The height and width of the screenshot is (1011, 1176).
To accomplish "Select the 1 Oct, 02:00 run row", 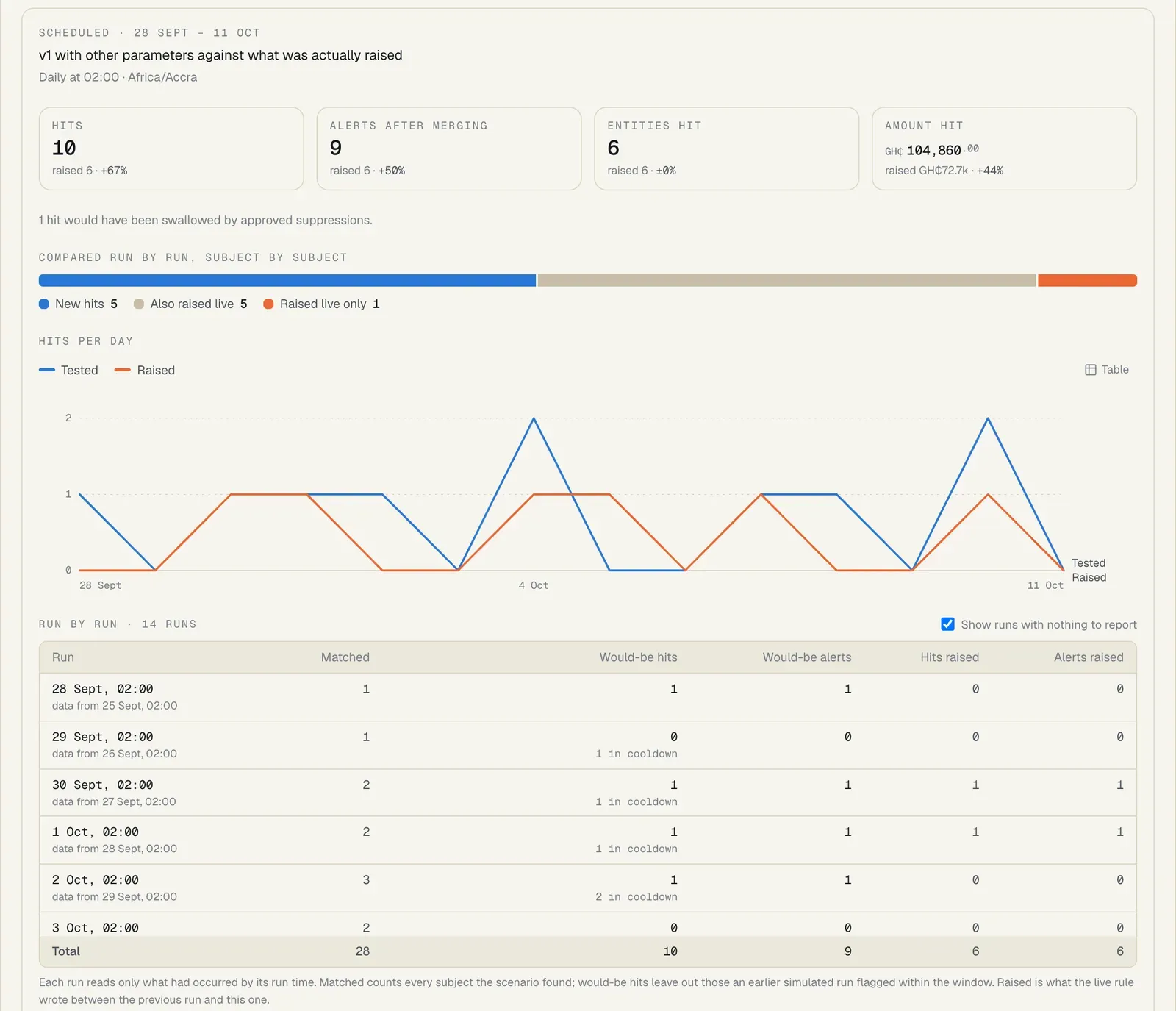I will (588, 840).
